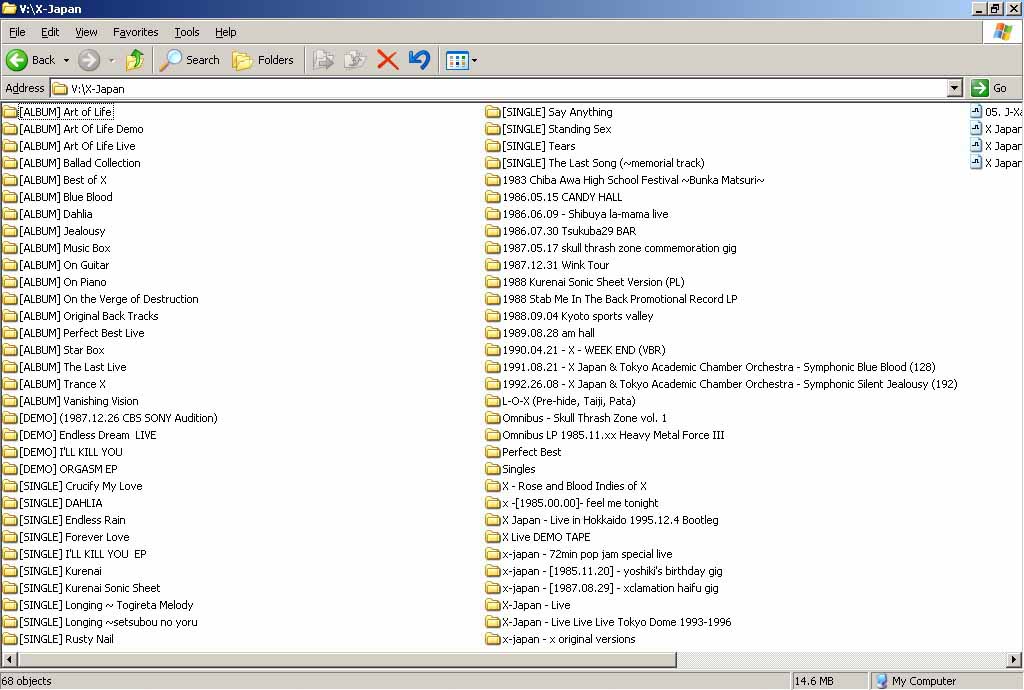Click the Views toolbar icon
1024x690 pixels.
point(456,61)
